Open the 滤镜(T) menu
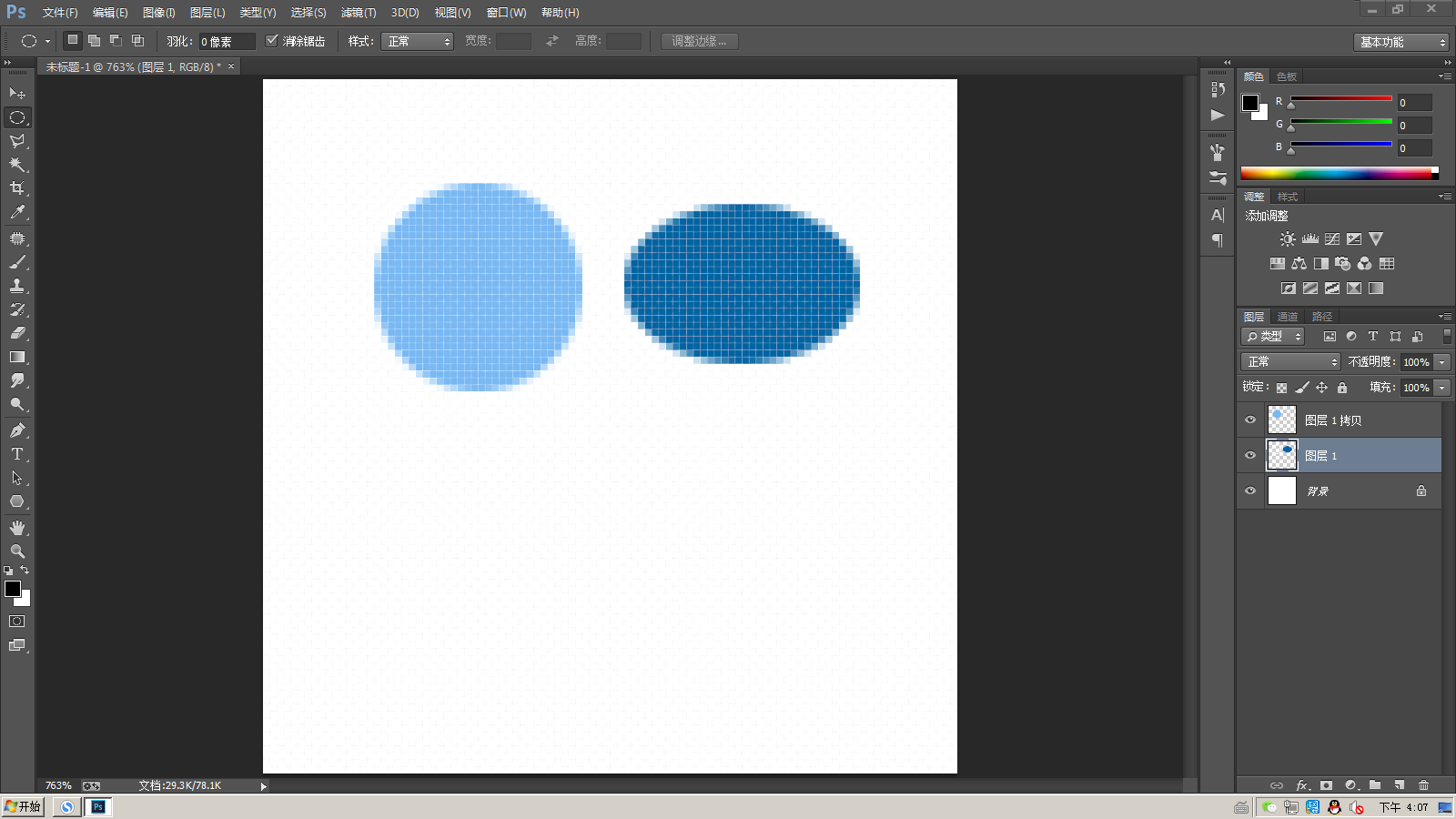This screenshot has width=1456, height=819. (359, 13)
